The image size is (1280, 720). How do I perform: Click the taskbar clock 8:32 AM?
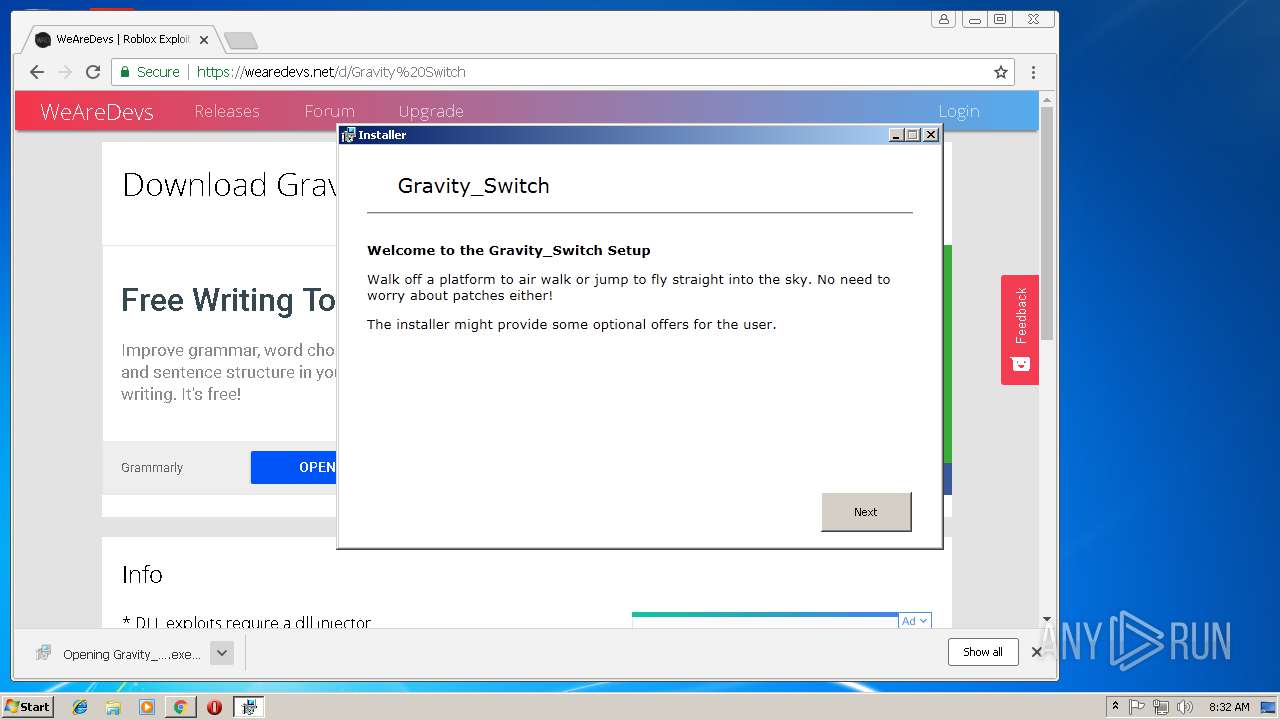tap(1229, 707)
